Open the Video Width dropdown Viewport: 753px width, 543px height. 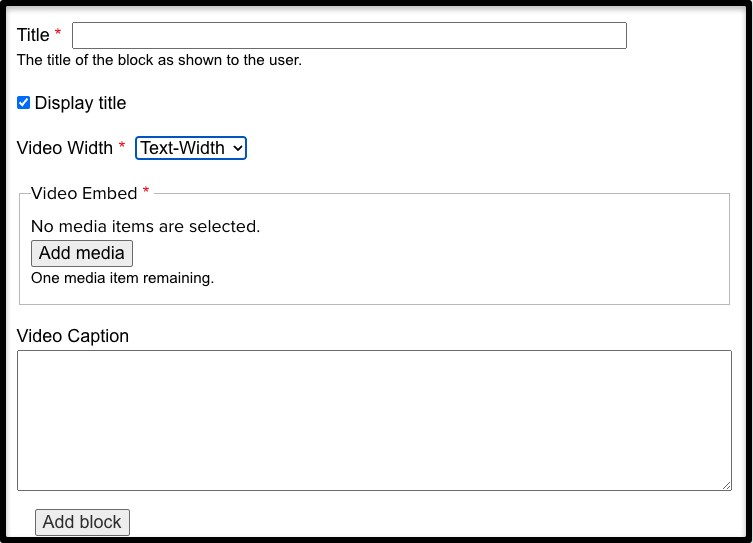(190, 148)
